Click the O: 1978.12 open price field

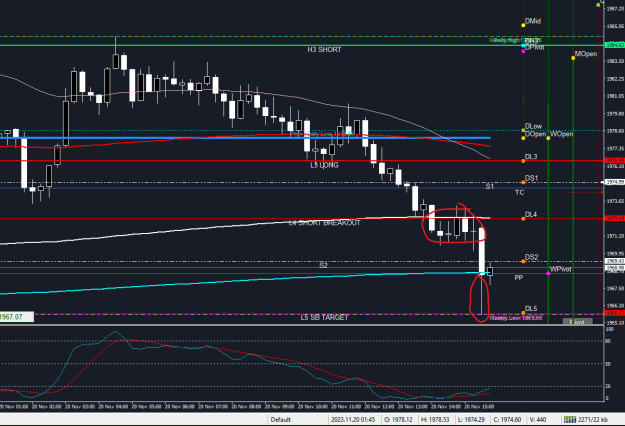point(398,420)
